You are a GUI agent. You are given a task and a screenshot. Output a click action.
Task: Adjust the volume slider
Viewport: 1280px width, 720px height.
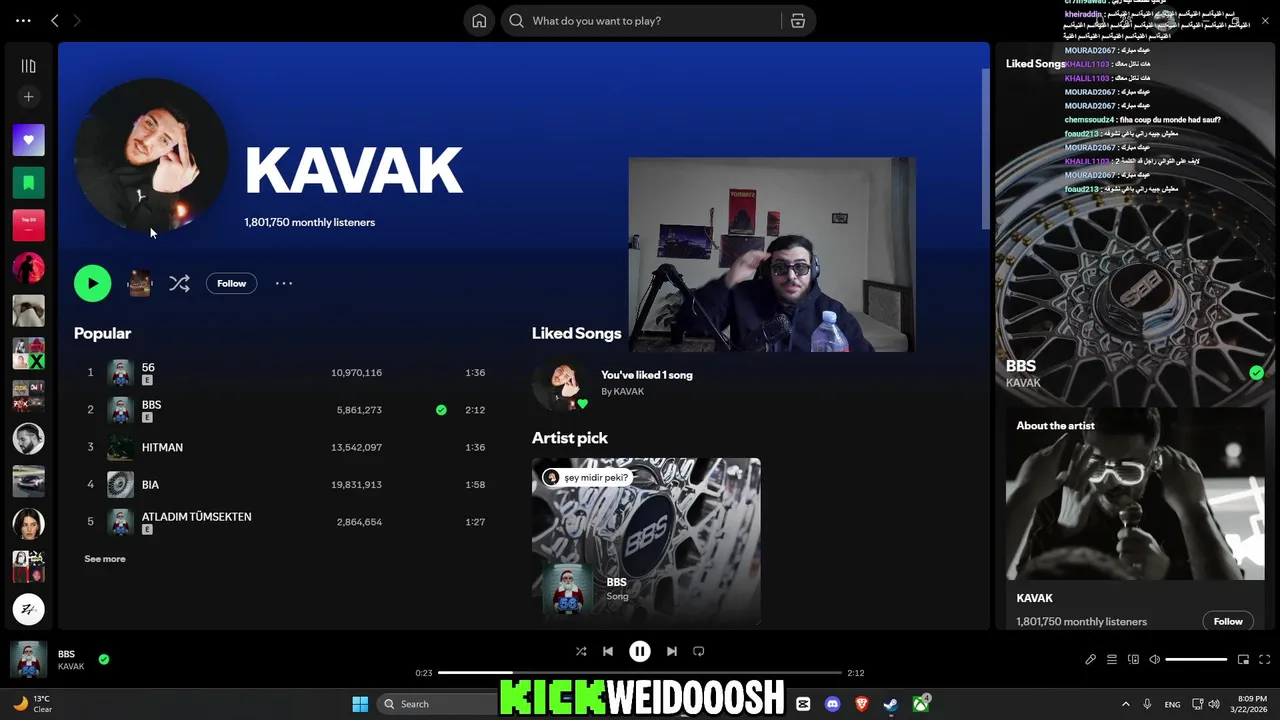coord(1196,660)
